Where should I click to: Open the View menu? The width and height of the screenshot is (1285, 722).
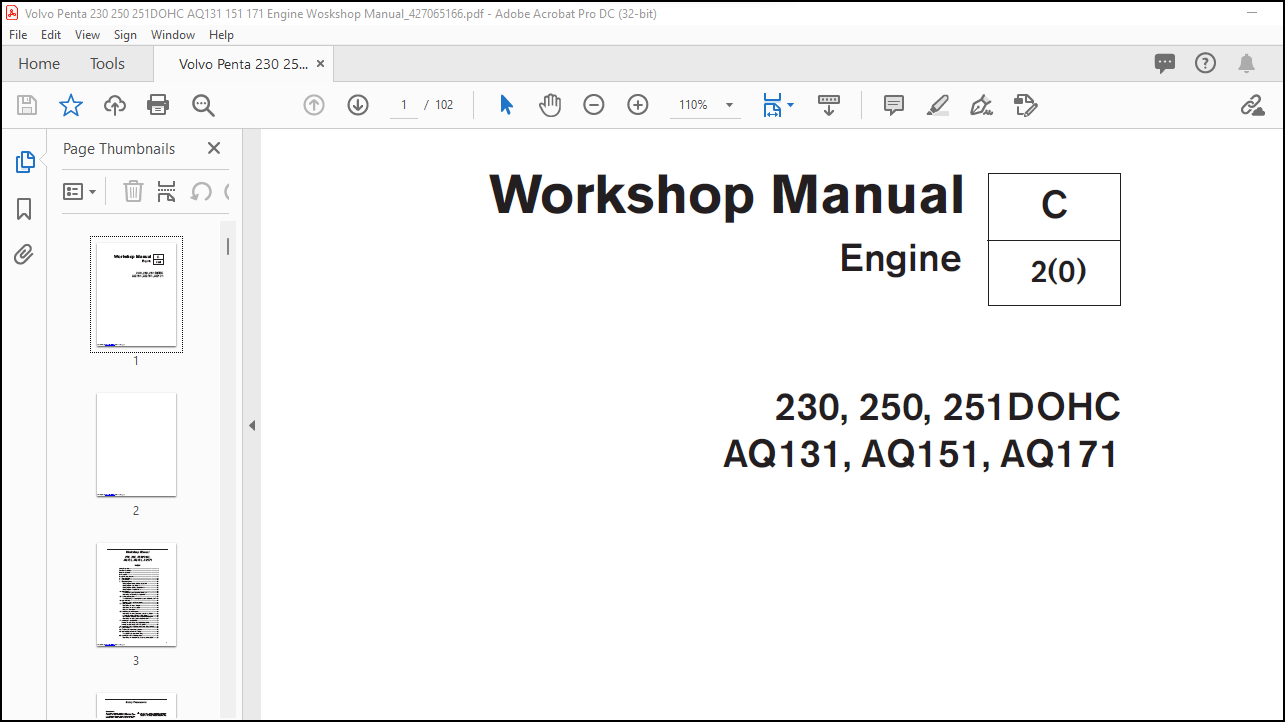(88, 34)
